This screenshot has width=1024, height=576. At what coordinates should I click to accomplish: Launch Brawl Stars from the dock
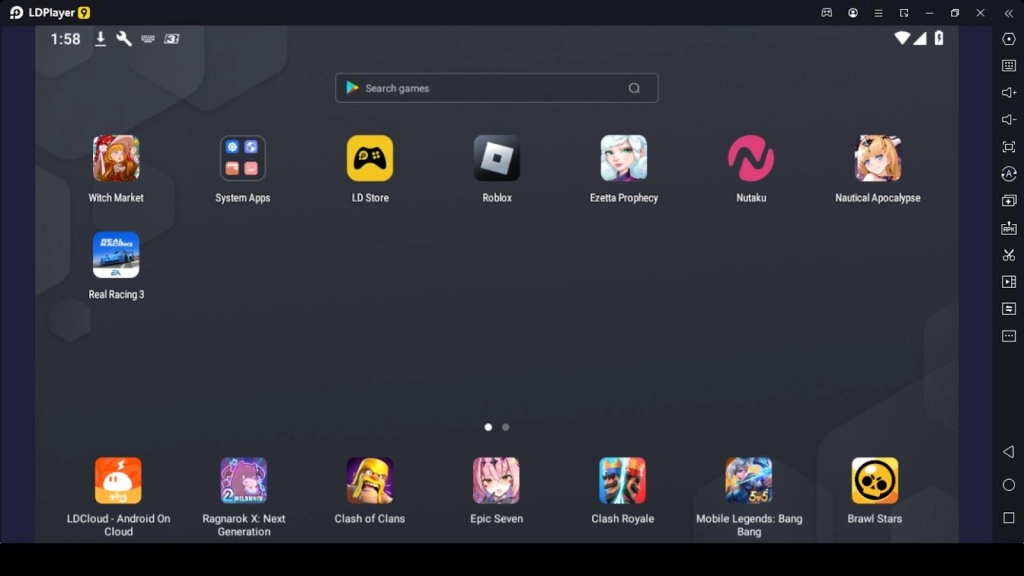pyautogui.click(x=874, y=481)
